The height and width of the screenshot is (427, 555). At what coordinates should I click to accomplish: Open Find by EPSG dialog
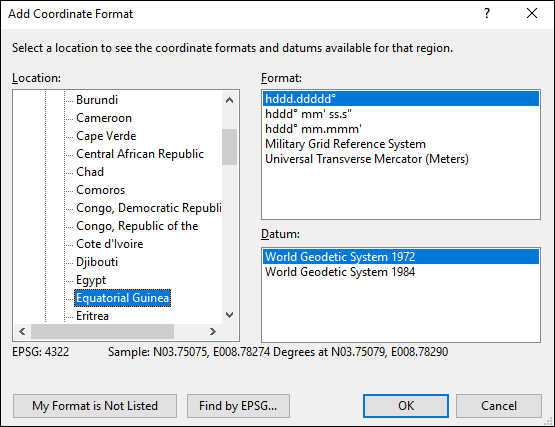click(x=238, y=406)
